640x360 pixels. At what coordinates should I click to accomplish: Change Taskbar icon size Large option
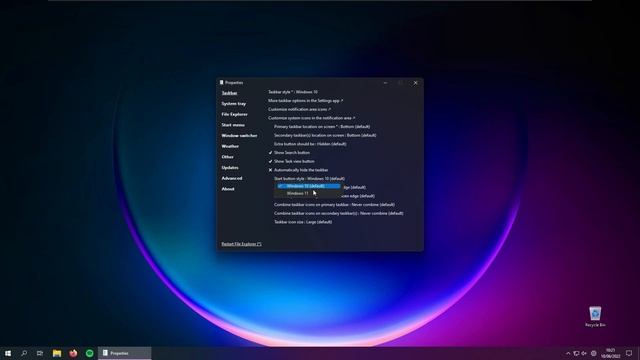pyautogui.click(x=303, y=222)
